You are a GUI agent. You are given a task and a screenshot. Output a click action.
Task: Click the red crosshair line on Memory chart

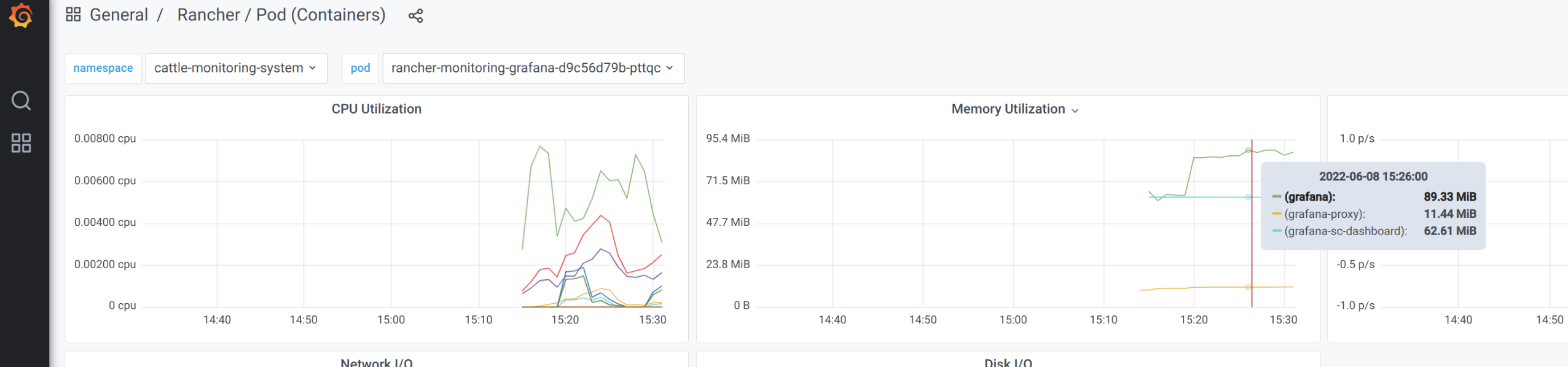(1252, 223)
